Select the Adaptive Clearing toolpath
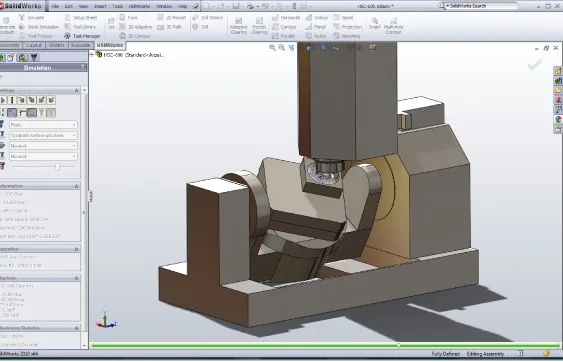 (238, 26)
